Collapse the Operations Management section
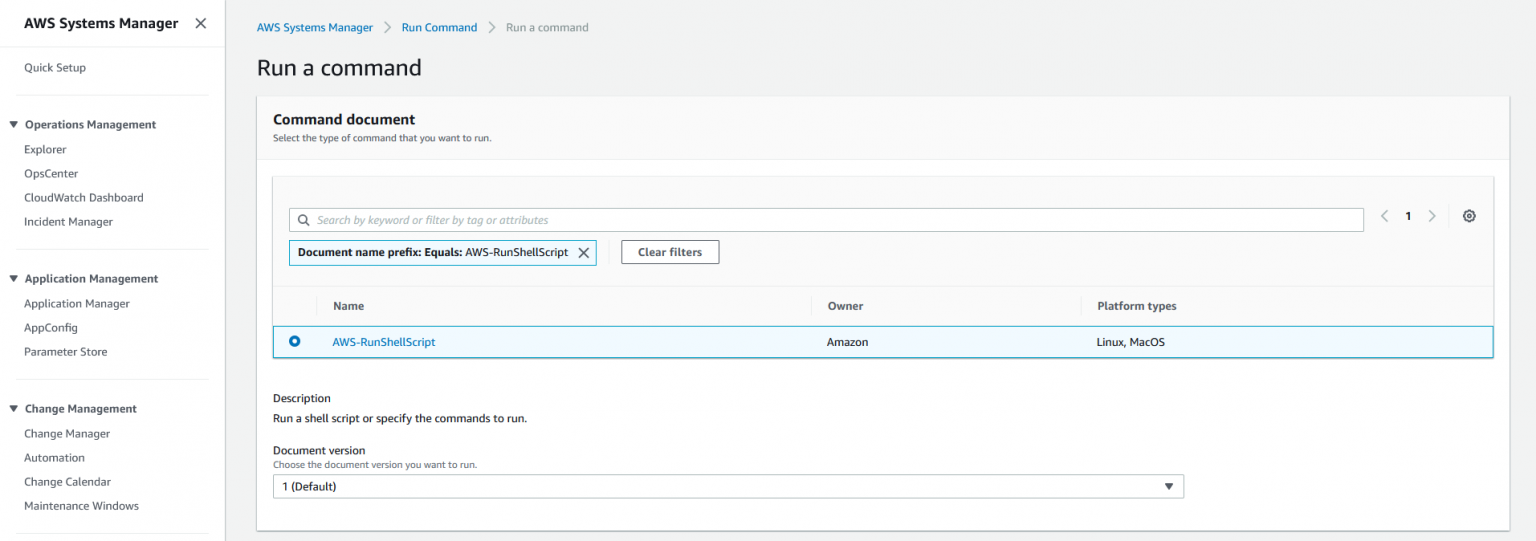This screenshot has height=541, width=1536. [x=14, y=125]
